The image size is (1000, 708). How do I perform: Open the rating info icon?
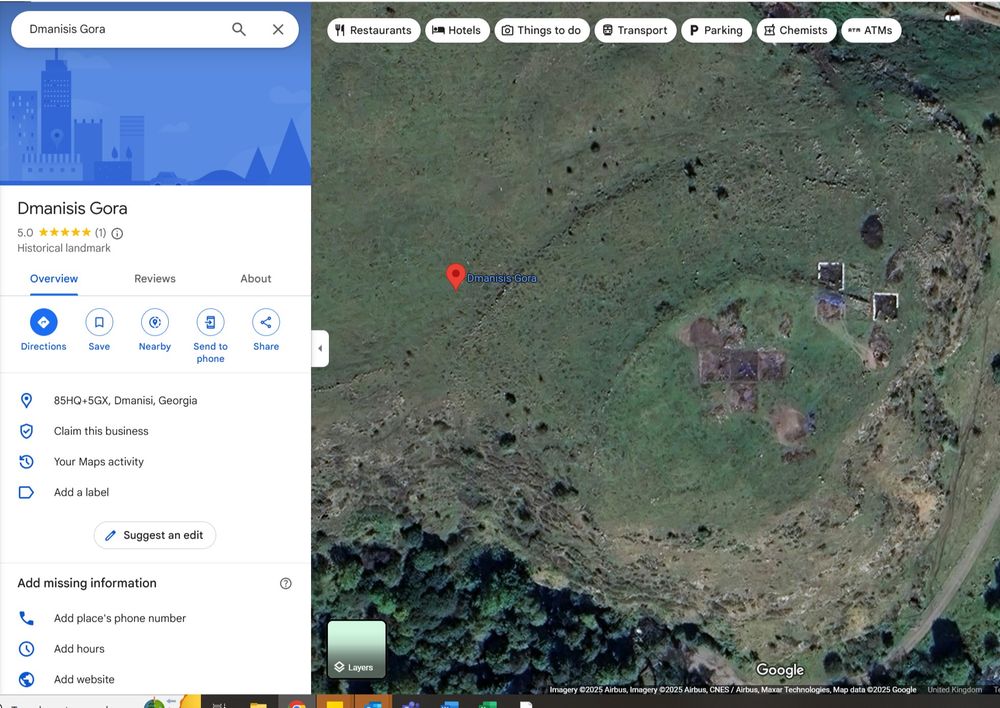click(x=117, y=233)
